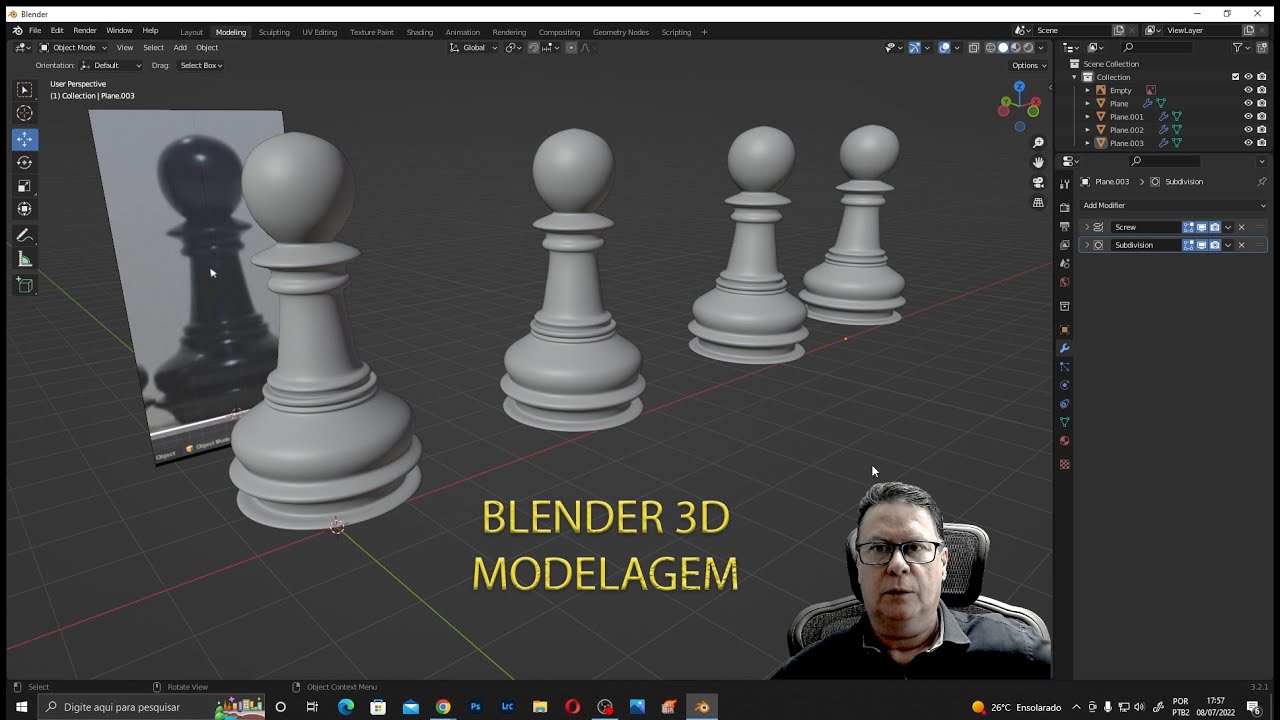Activate the Move tool

25,140
